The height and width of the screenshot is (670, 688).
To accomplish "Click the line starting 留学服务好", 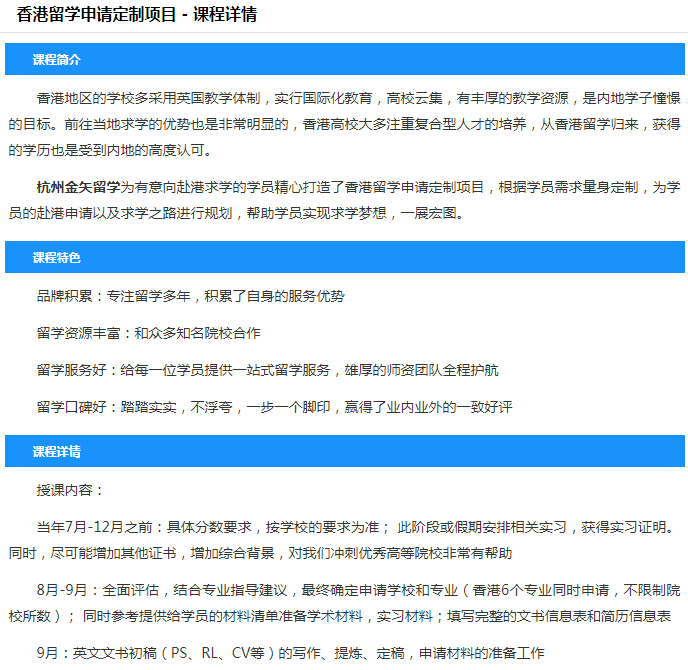I will [267, 370].
